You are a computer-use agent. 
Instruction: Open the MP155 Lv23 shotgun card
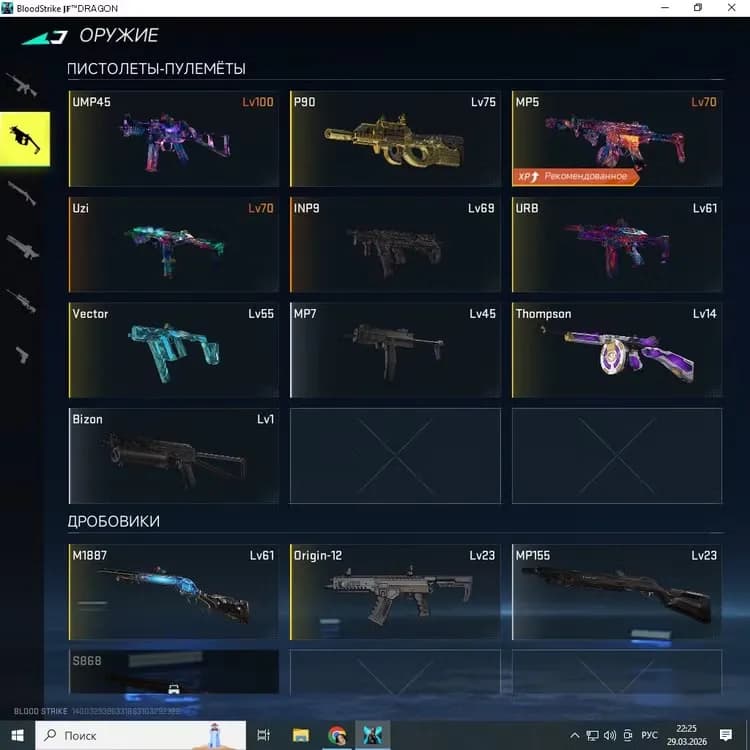pyautogui.click(x=617, y=592)
